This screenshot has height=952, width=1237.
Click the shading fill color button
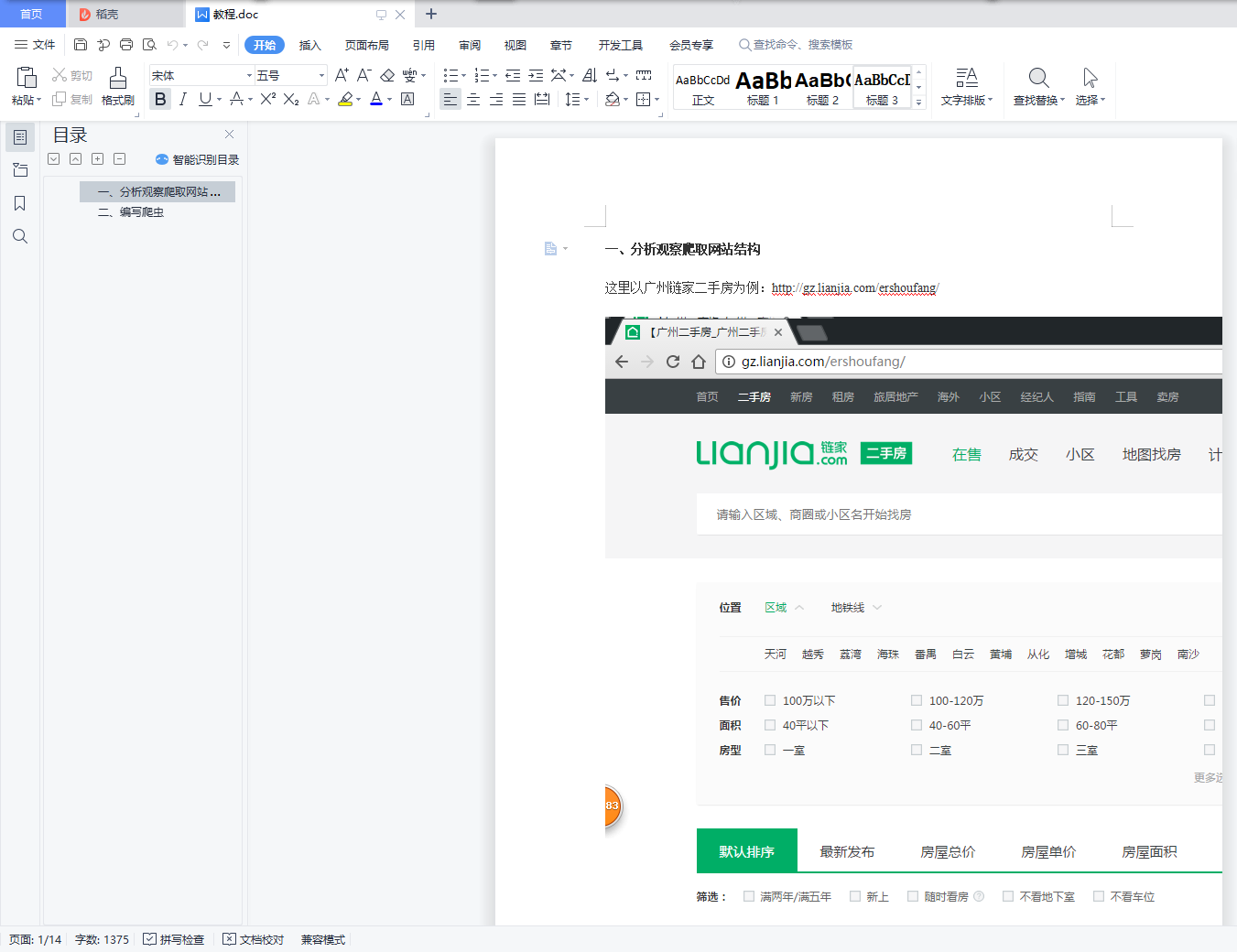tap(613, 99)
